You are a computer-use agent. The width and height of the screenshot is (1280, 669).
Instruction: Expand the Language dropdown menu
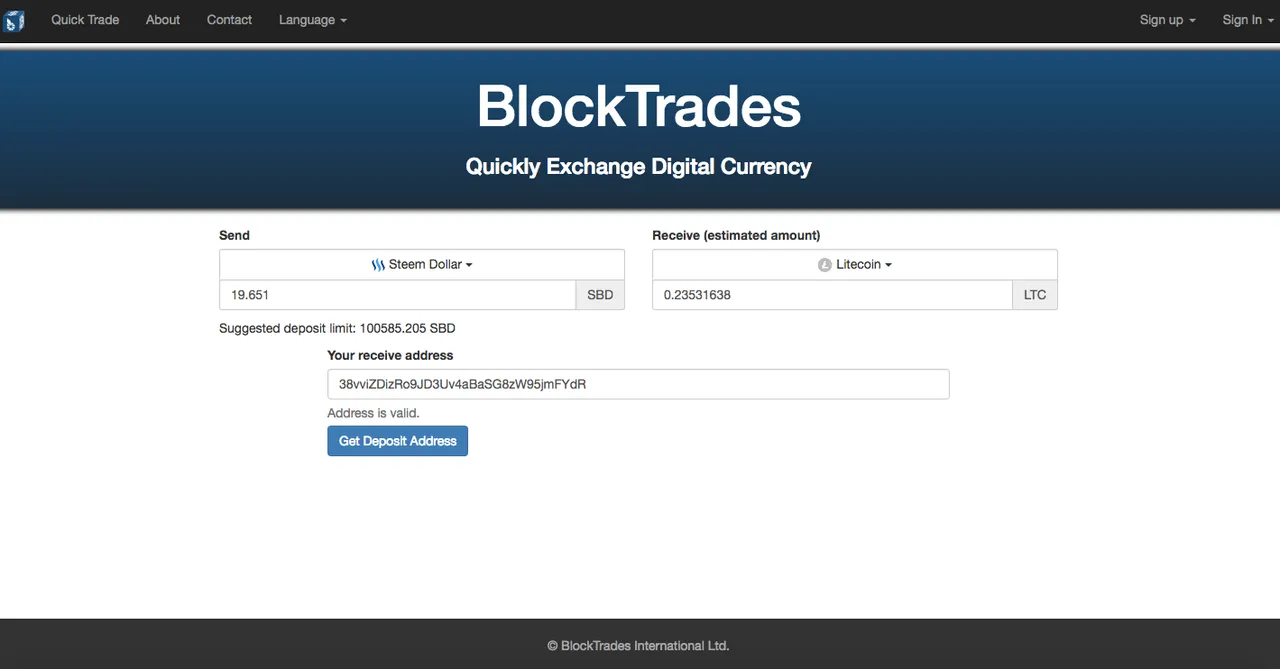click(x=313, y=20)
